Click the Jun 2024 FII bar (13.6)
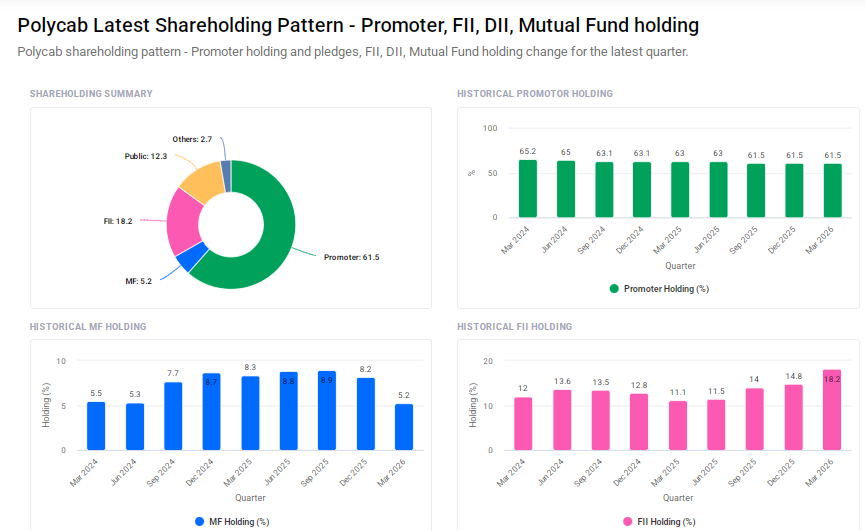 [562, 420]
